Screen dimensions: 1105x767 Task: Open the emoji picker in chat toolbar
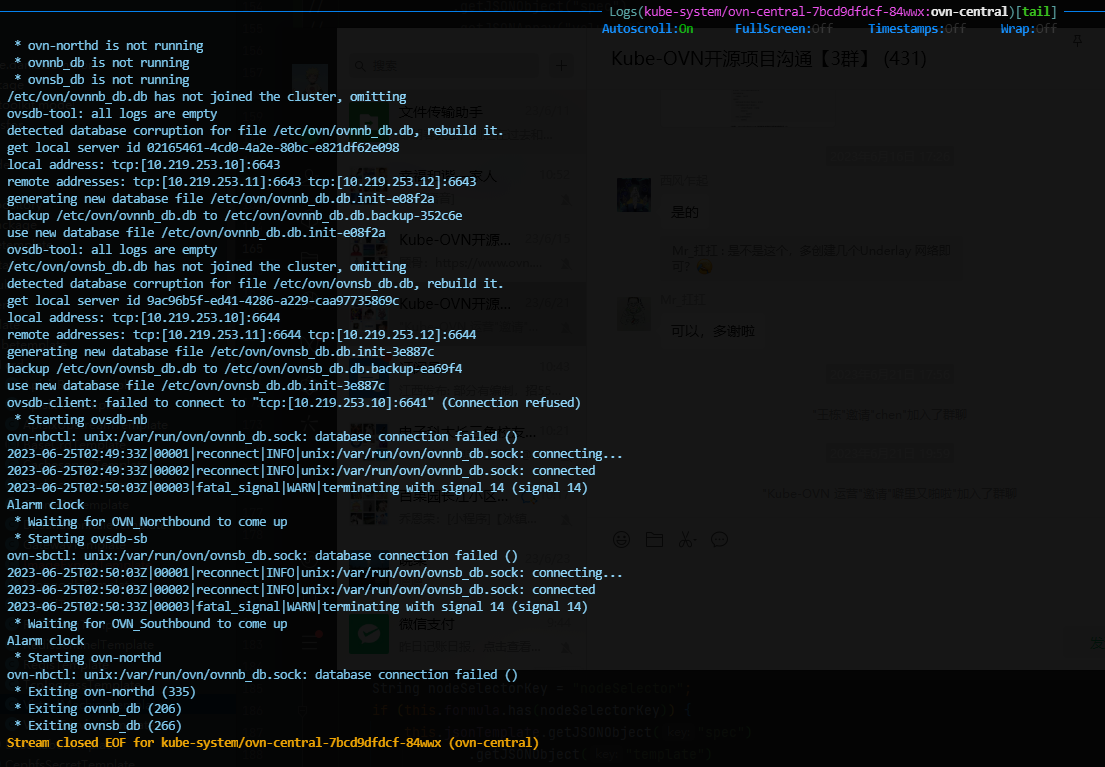click(x=621, y=539)
